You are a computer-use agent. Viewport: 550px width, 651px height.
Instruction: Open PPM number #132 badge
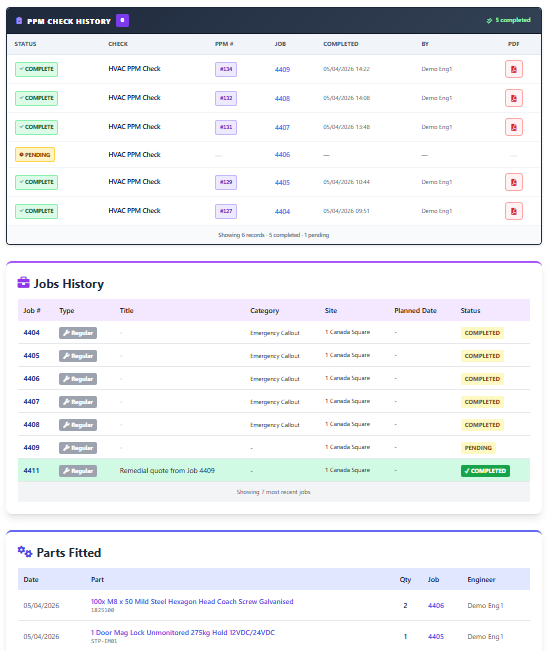226,98
